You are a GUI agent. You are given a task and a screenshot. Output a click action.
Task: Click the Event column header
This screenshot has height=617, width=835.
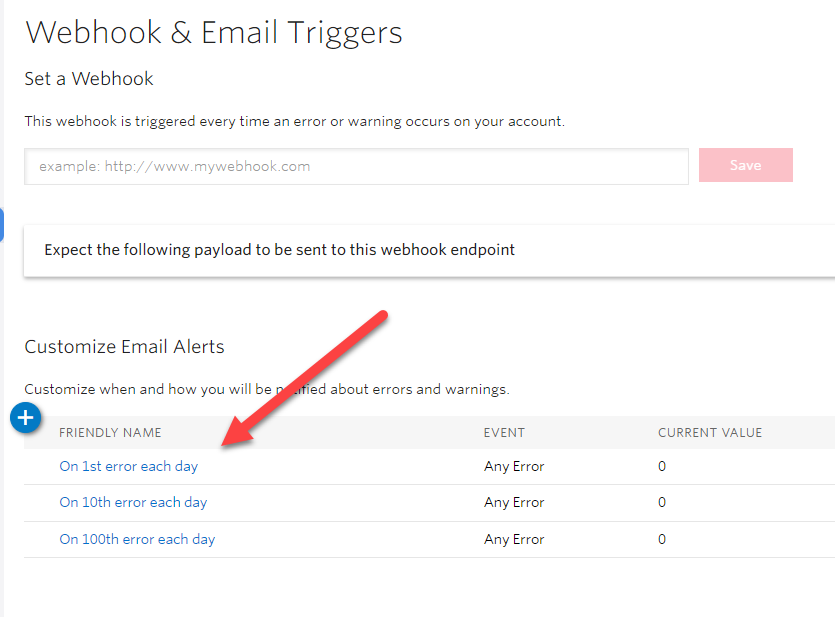tap(504, 433)
